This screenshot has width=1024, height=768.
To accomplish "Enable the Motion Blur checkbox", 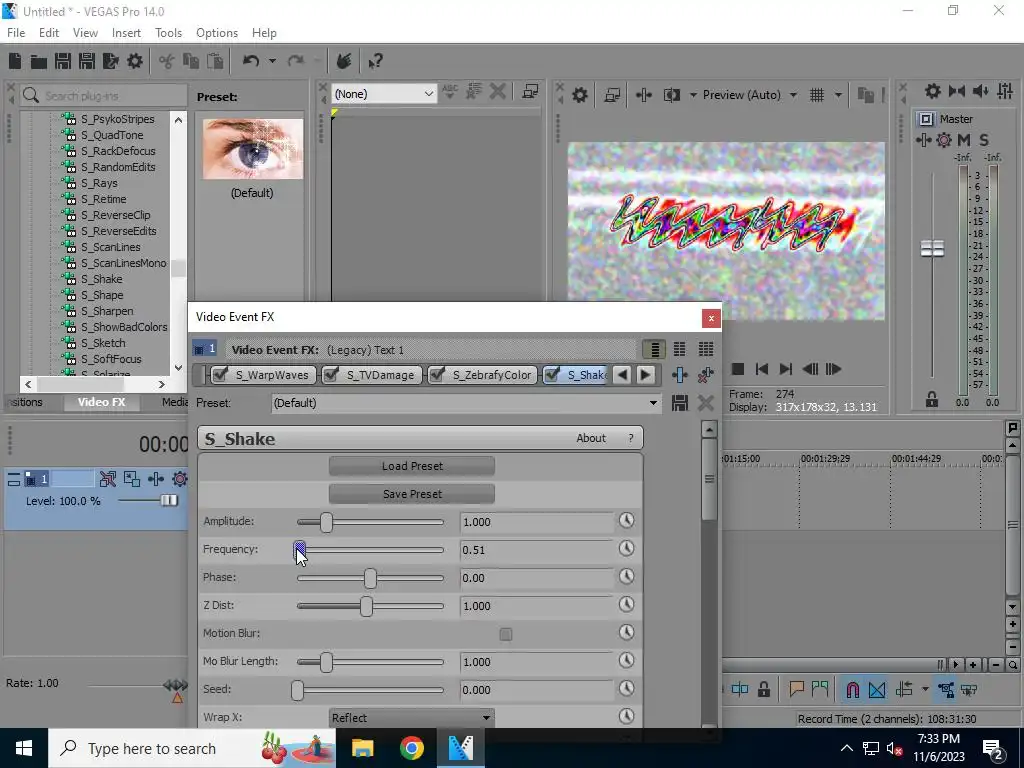I will (505, 633).
